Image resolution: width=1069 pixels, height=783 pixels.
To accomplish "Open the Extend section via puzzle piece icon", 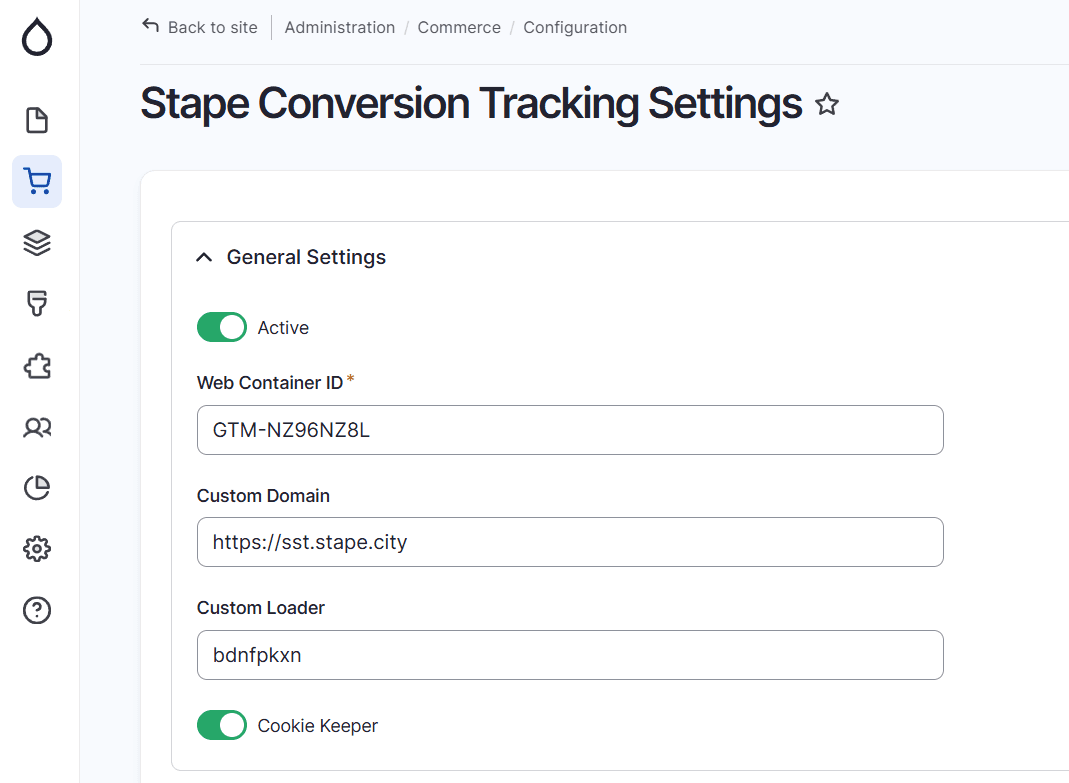I will pos(36,366).
